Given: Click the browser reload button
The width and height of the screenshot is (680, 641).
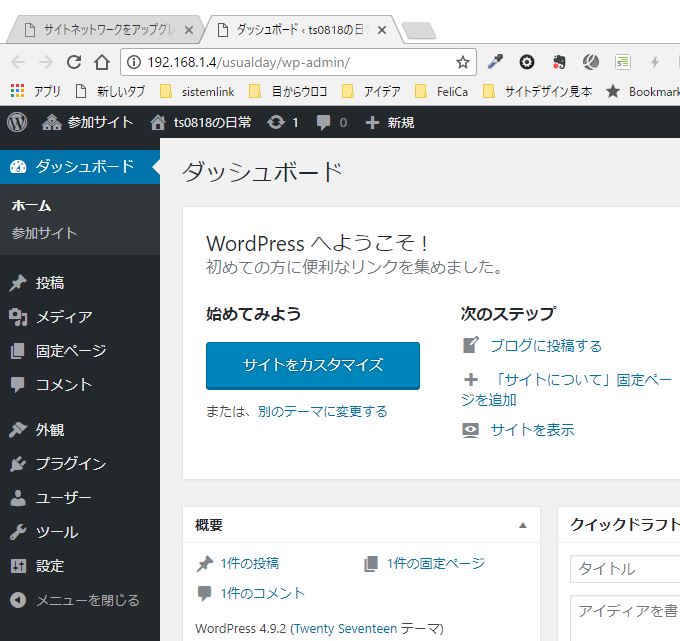Looking at the screenshot, I should (x=74, y=62).
